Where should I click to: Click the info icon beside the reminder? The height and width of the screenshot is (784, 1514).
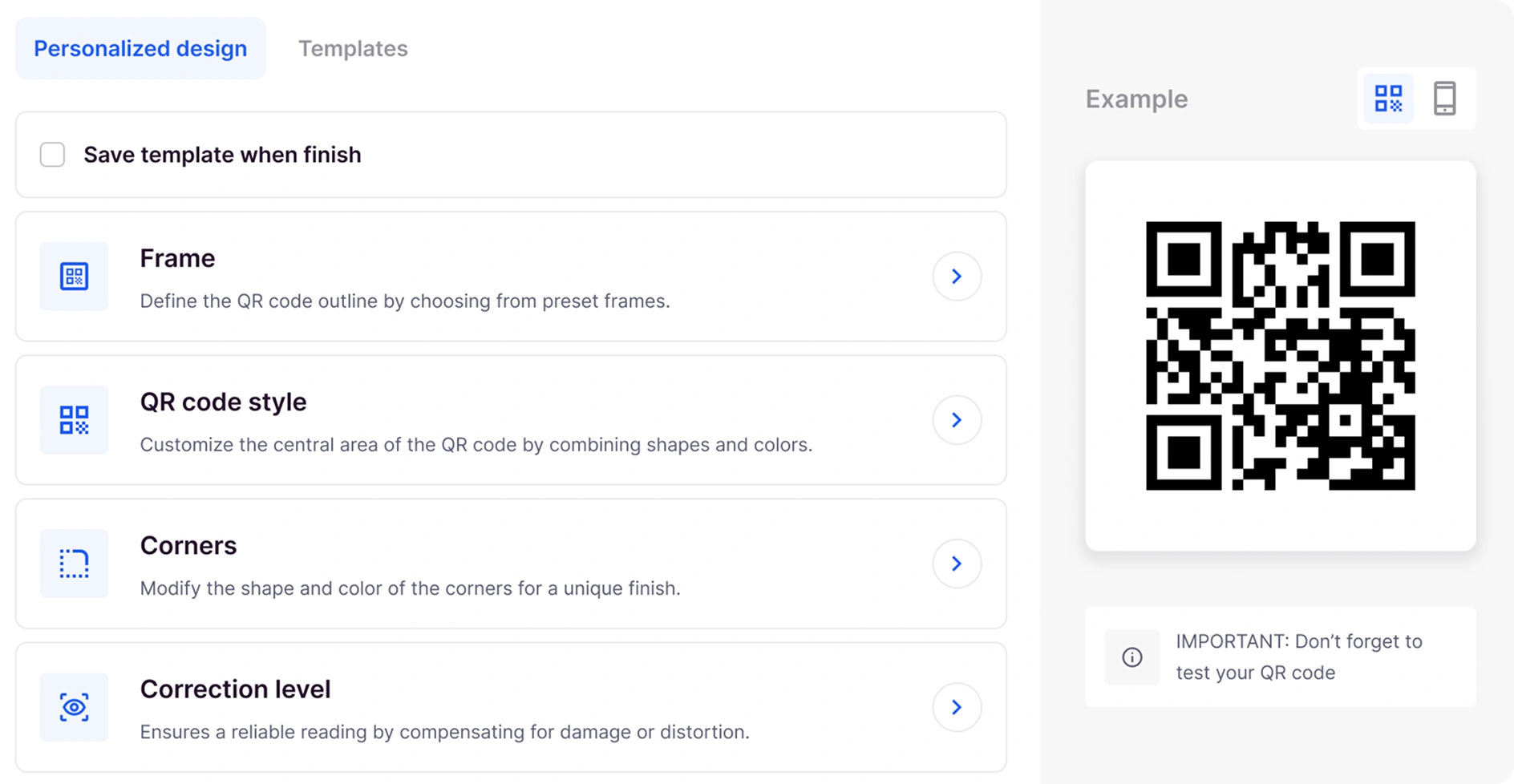point(1131,657)
